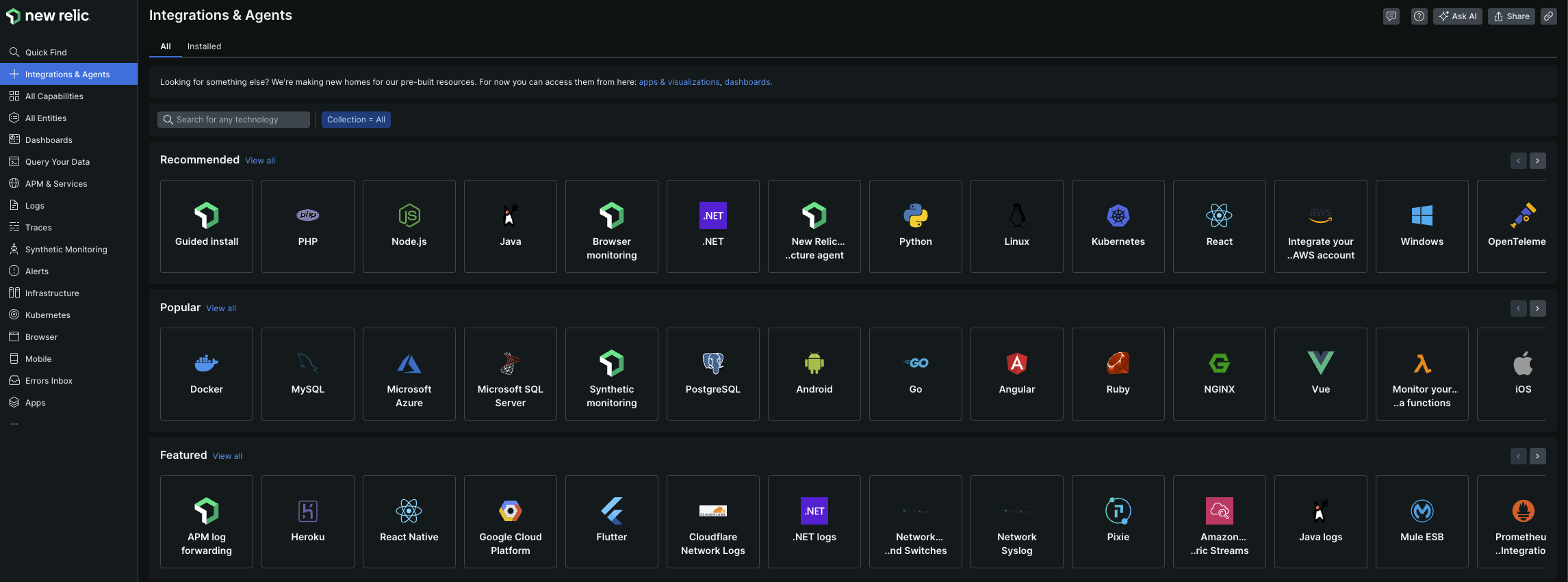Switch to the Installed tab
This screenshot has width=1568, height=582.
point(204,47)
